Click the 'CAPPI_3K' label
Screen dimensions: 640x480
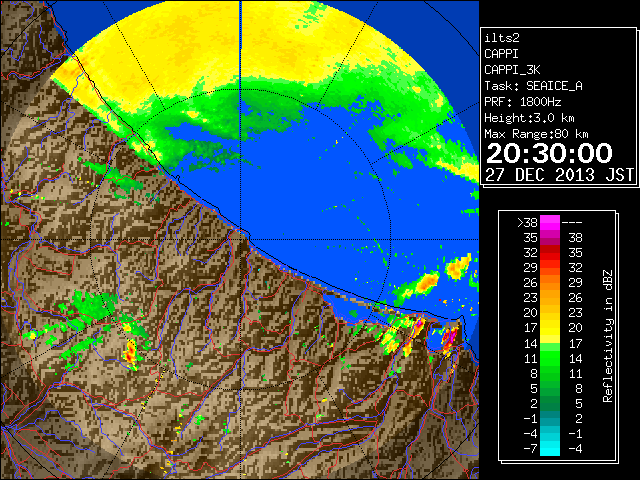click(x=512, y=70)
